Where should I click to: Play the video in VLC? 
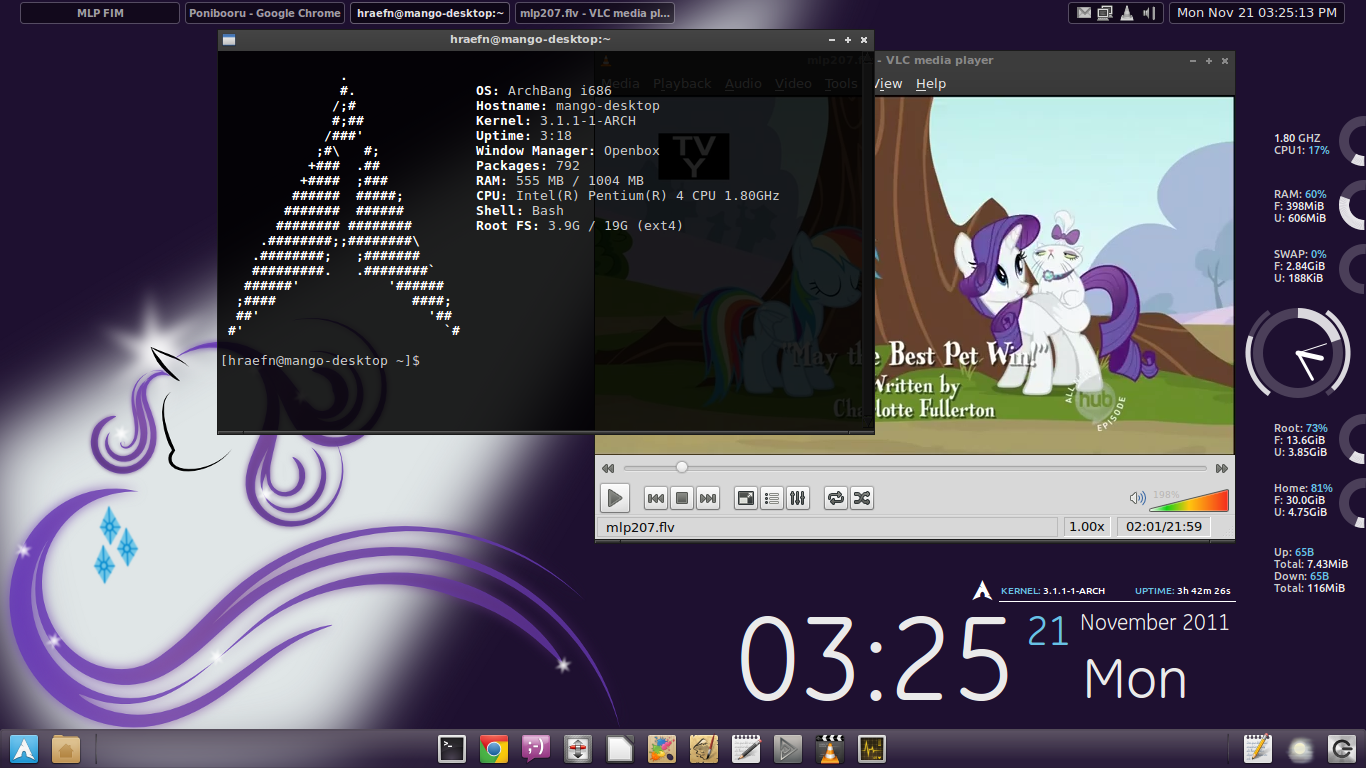(614, 498)
